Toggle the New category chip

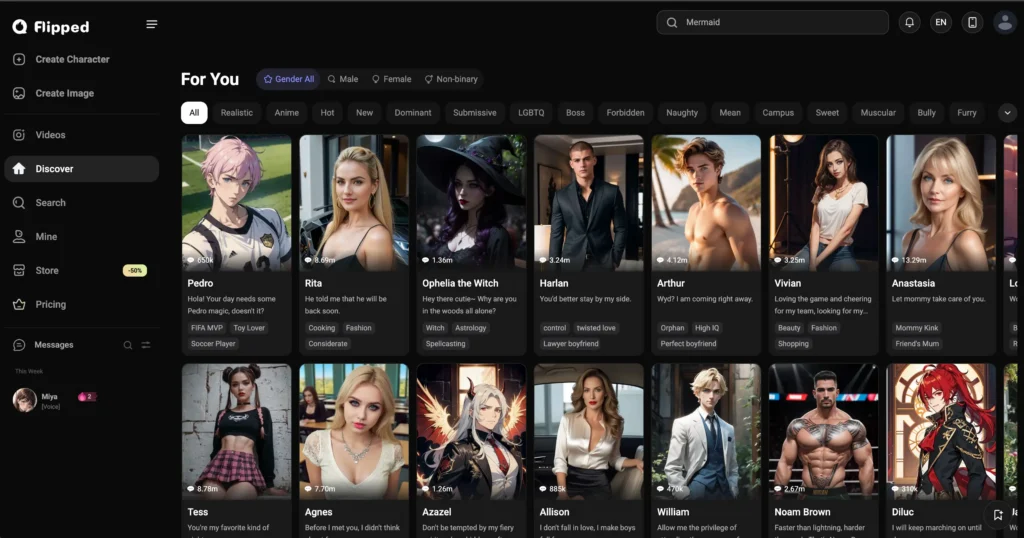pos(364,112)
